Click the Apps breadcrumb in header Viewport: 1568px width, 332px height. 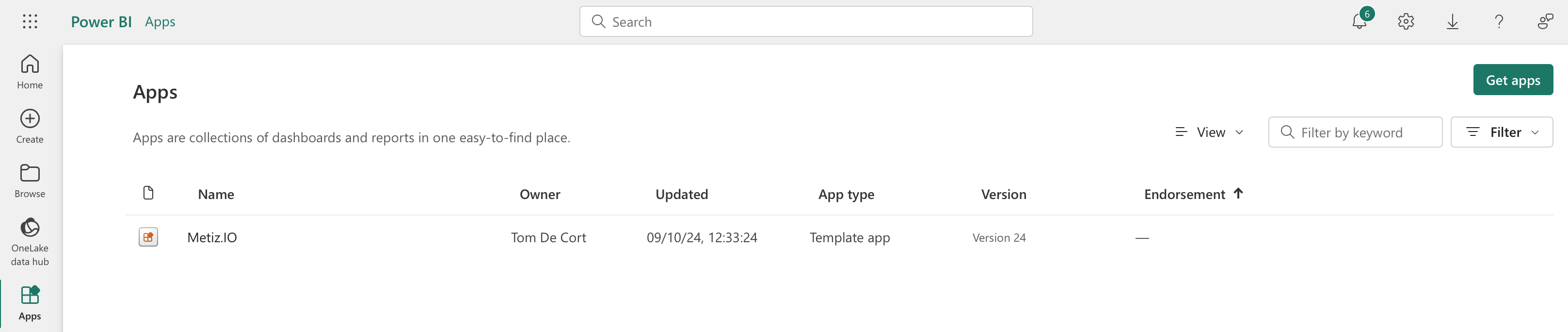tap(160, 22)
